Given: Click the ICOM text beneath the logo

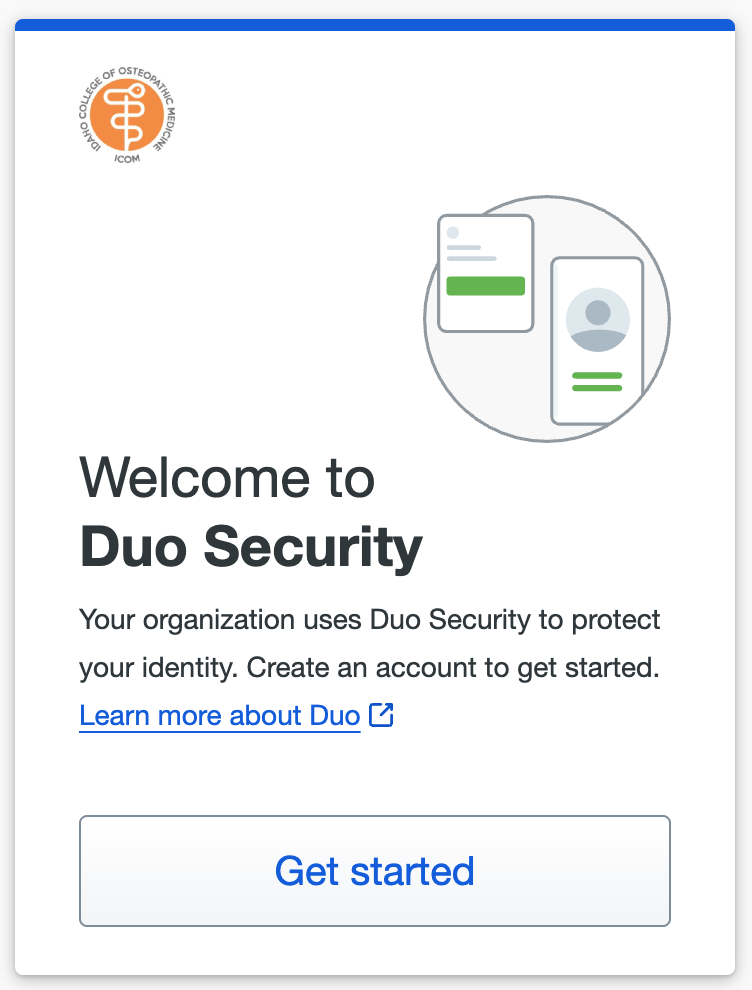Looking at the screenshot, I should [127, 158].
